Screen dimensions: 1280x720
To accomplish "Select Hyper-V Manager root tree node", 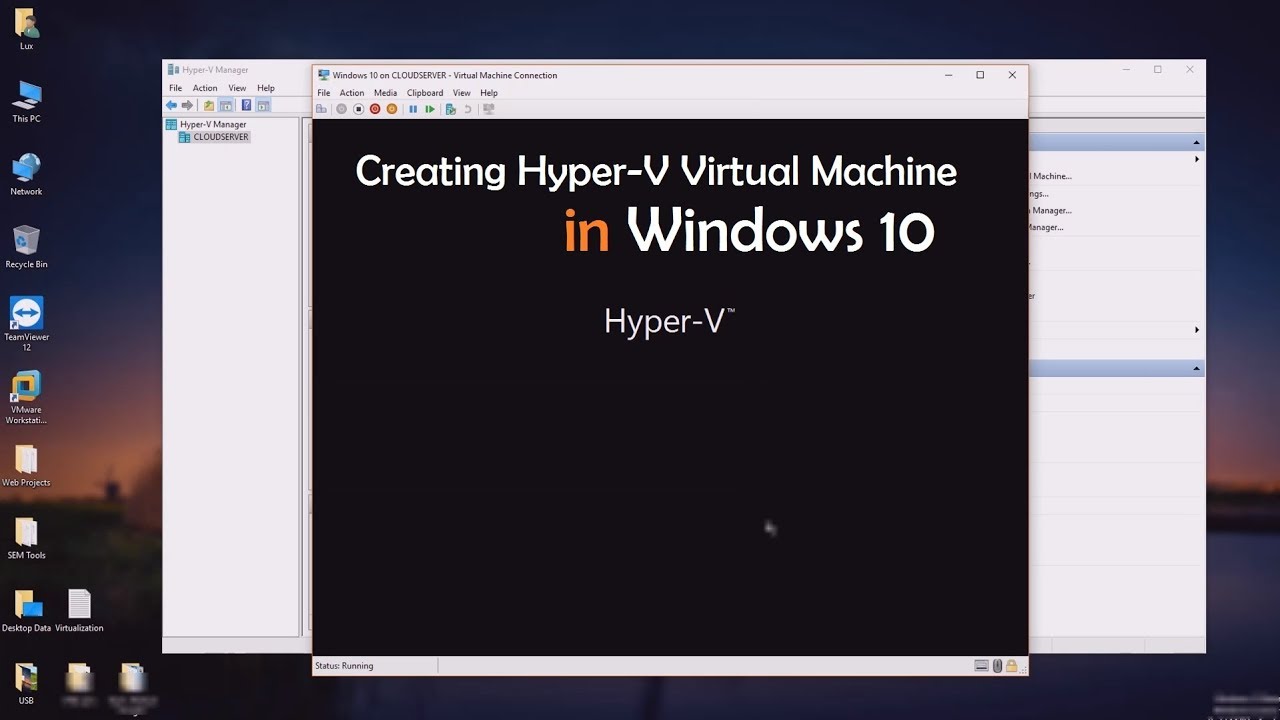I will (206, 124).
